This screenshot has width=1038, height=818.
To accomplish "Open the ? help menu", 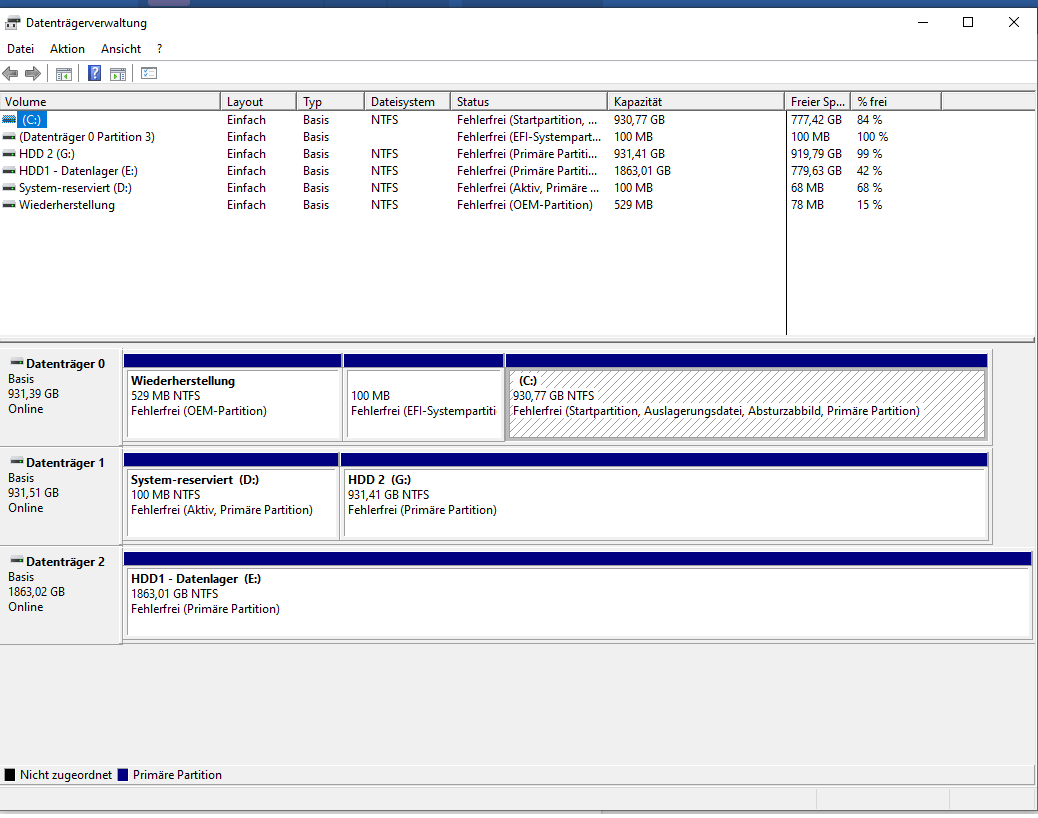I will click(160, 49).
